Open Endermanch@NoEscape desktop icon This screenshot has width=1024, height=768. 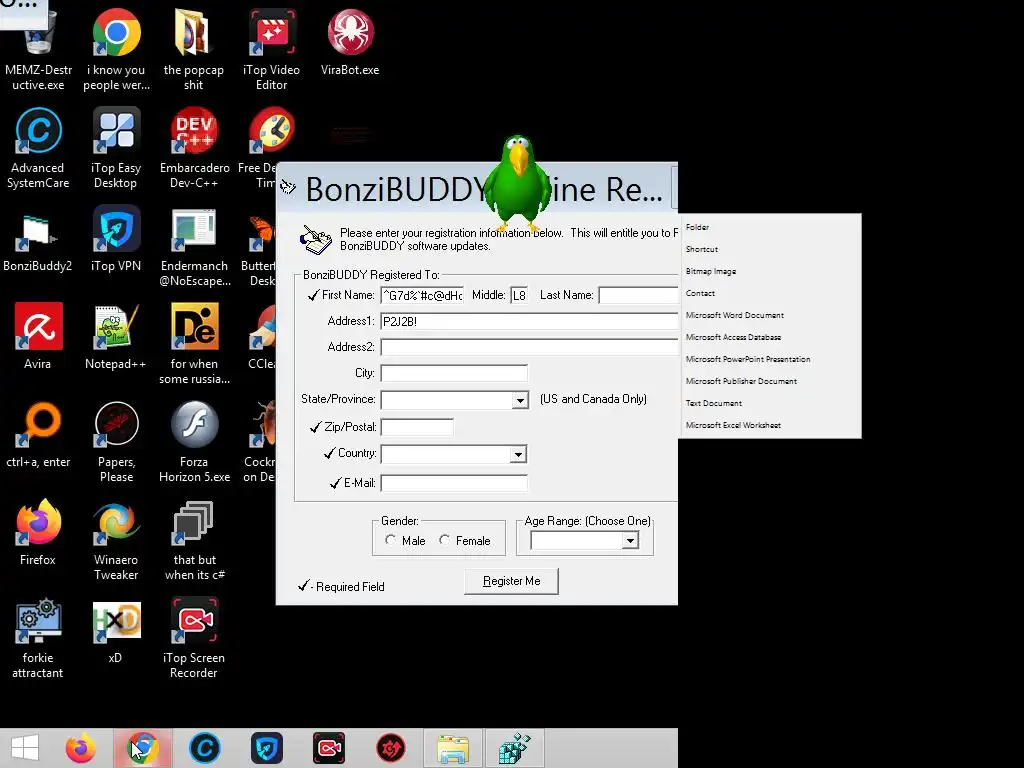click(194, 246)
